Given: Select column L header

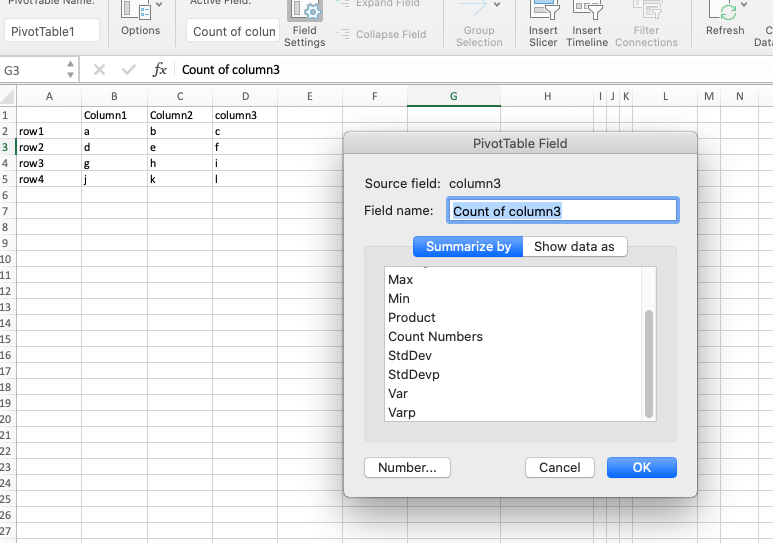Looking at the screenshot, I should coord(665,96).
